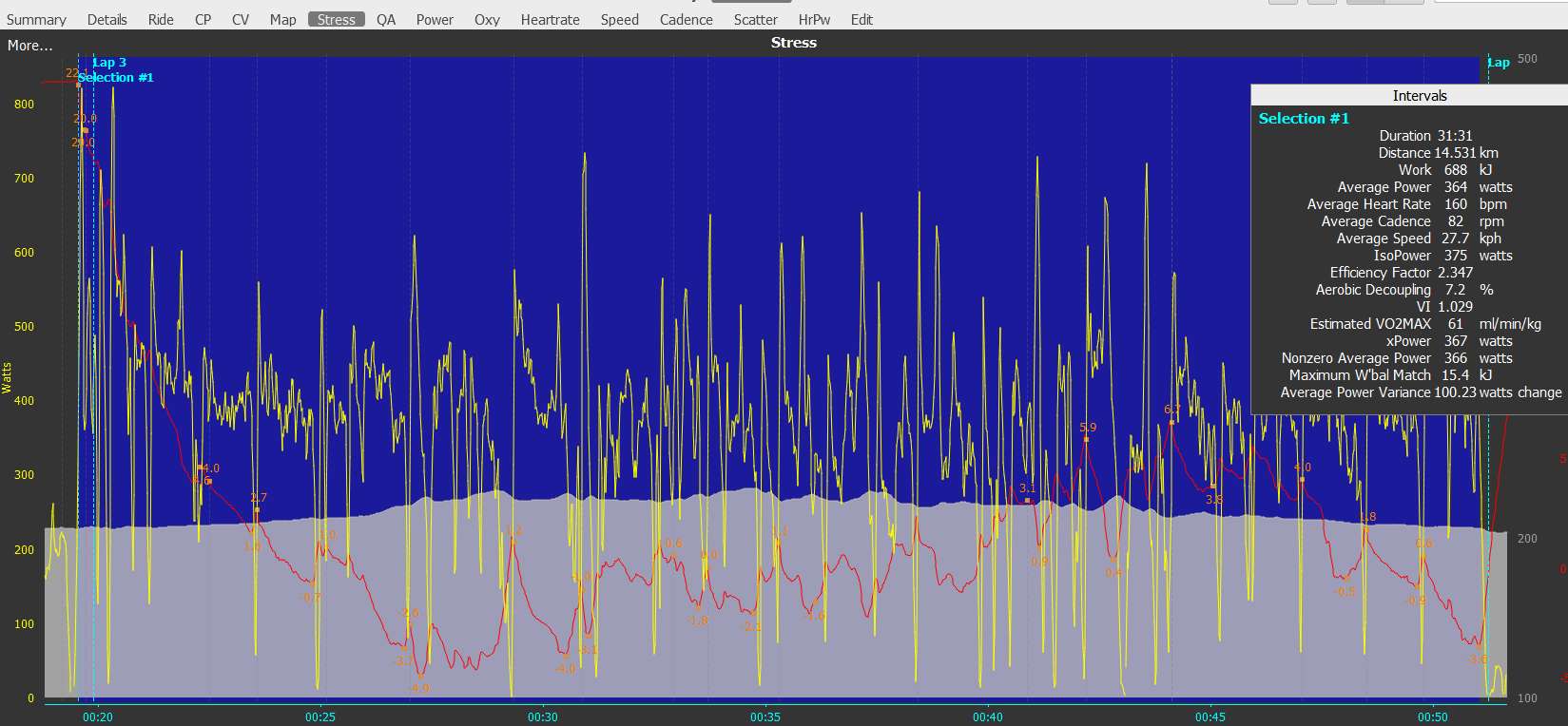Switch to the Map tab
This screenshot has height=726, width=1568.
pos(282,19)
